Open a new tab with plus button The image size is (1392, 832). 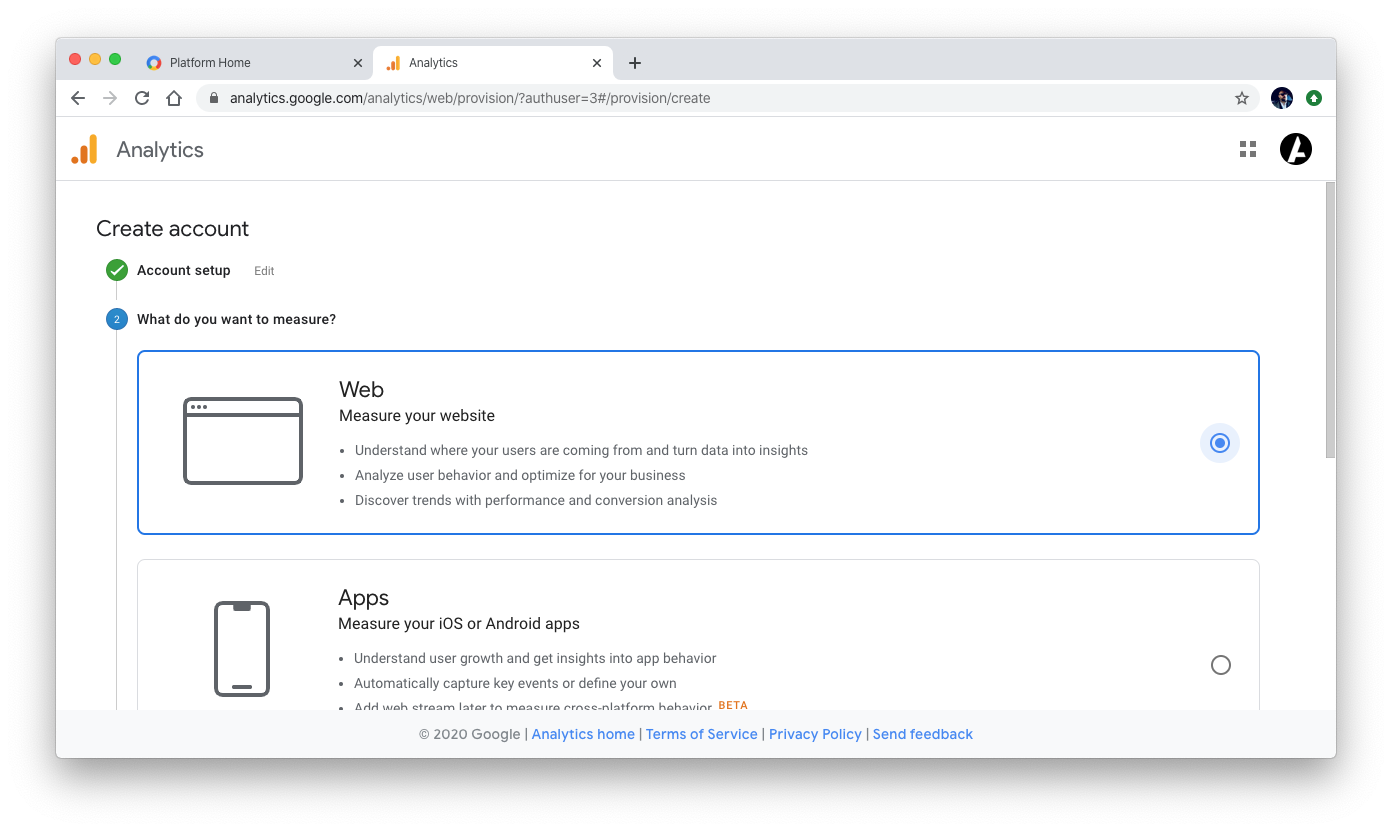click(635, 63)
